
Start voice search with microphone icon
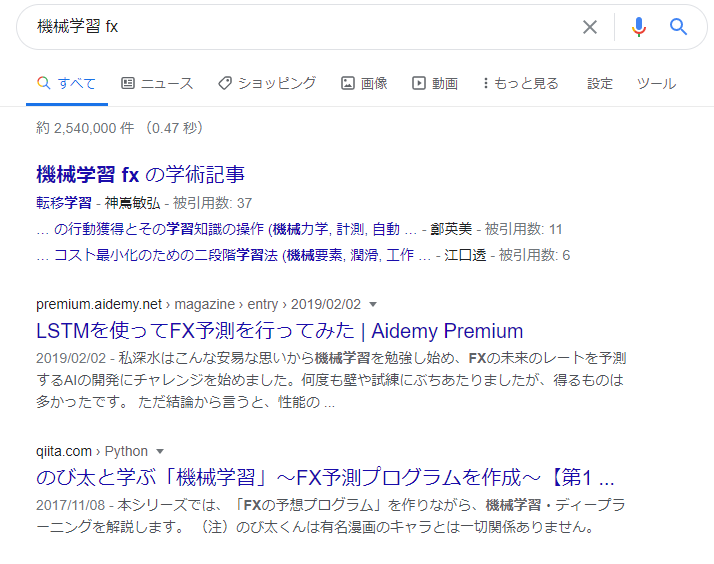(x=638, y=27)
